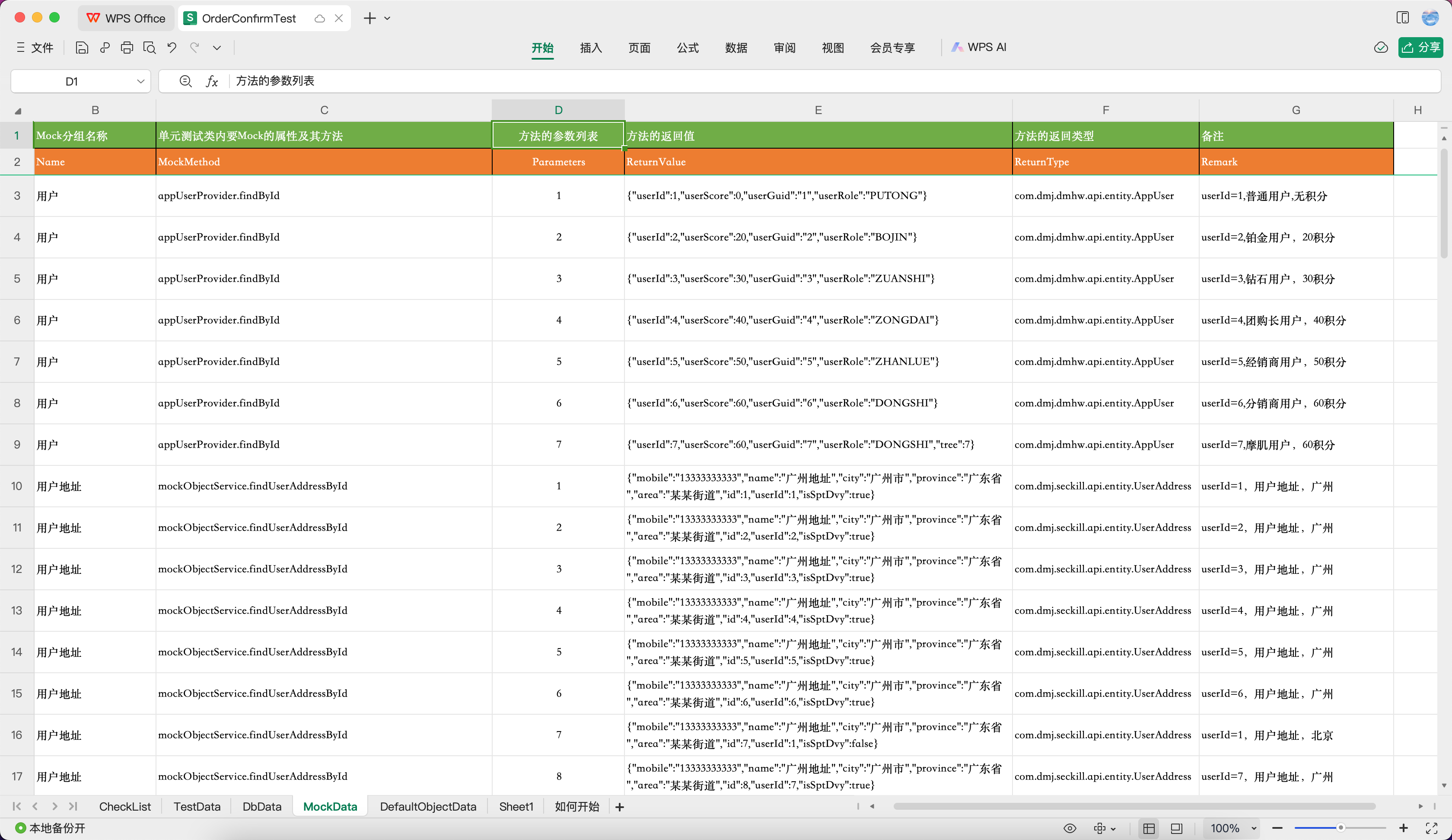The height and width of the screenshot is (840, 1452).
Task: Click the Undo arrow
Action: coord(172,48)
